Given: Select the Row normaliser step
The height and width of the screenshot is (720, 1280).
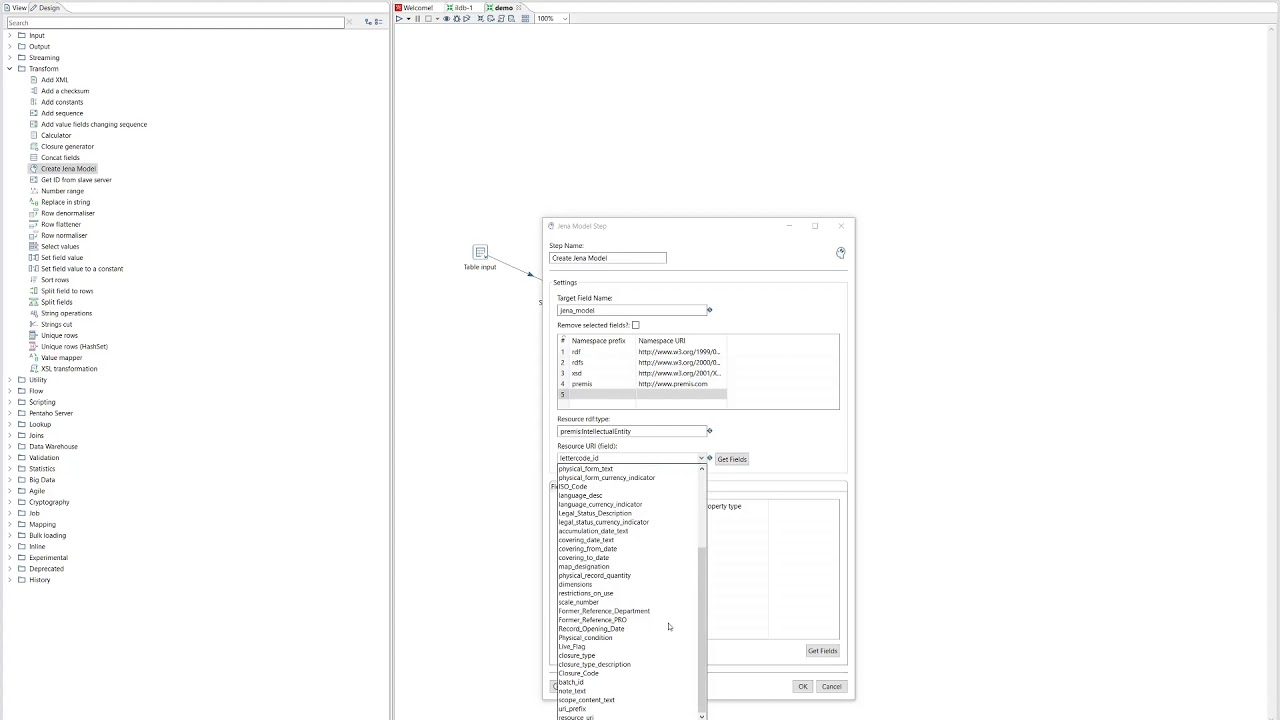Looking at the screenshot, I should pos(64,236).
